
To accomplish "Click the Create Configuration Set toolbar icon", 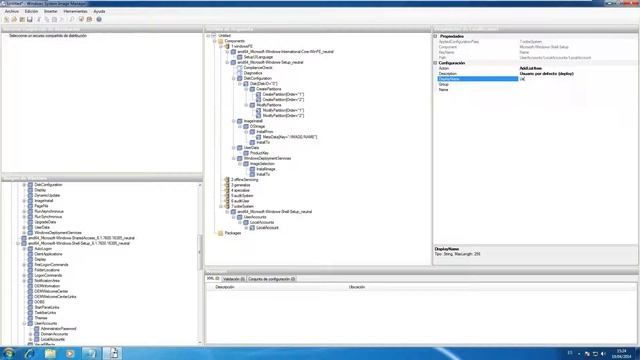I will (89, 20).
